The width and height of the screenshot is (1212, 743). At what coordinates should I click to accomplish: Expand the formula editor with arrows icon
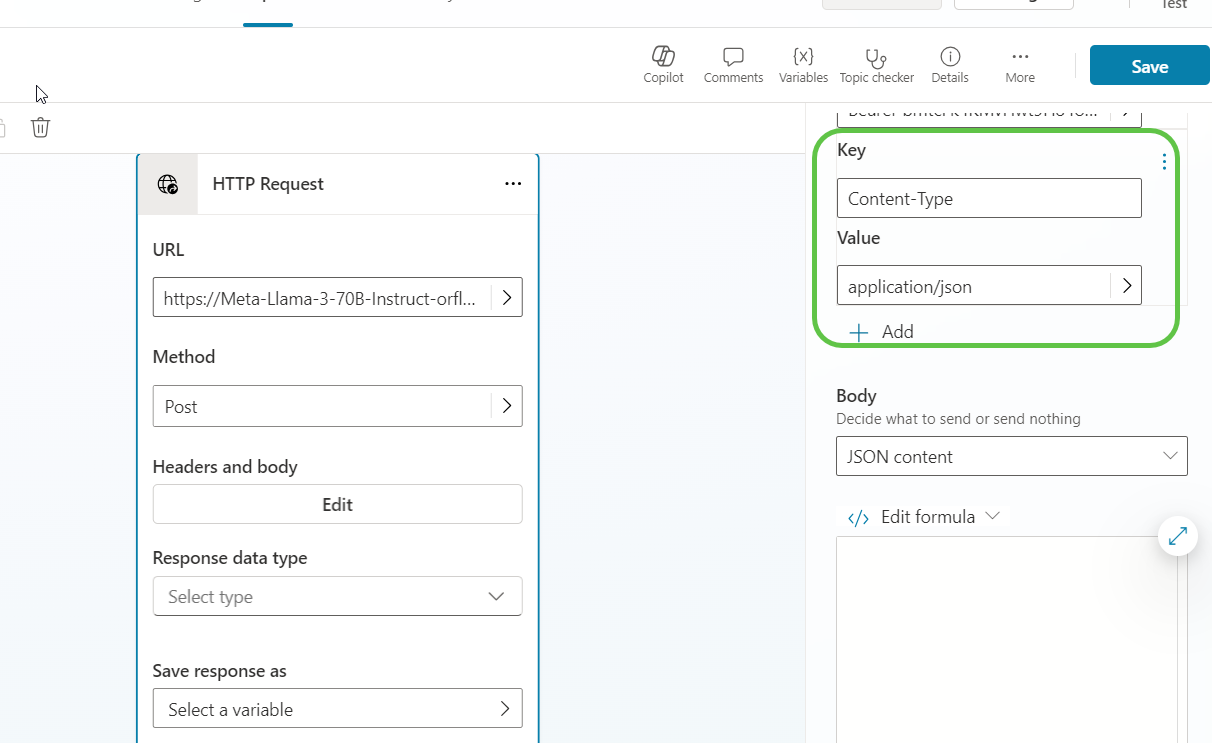(1177, 536)
